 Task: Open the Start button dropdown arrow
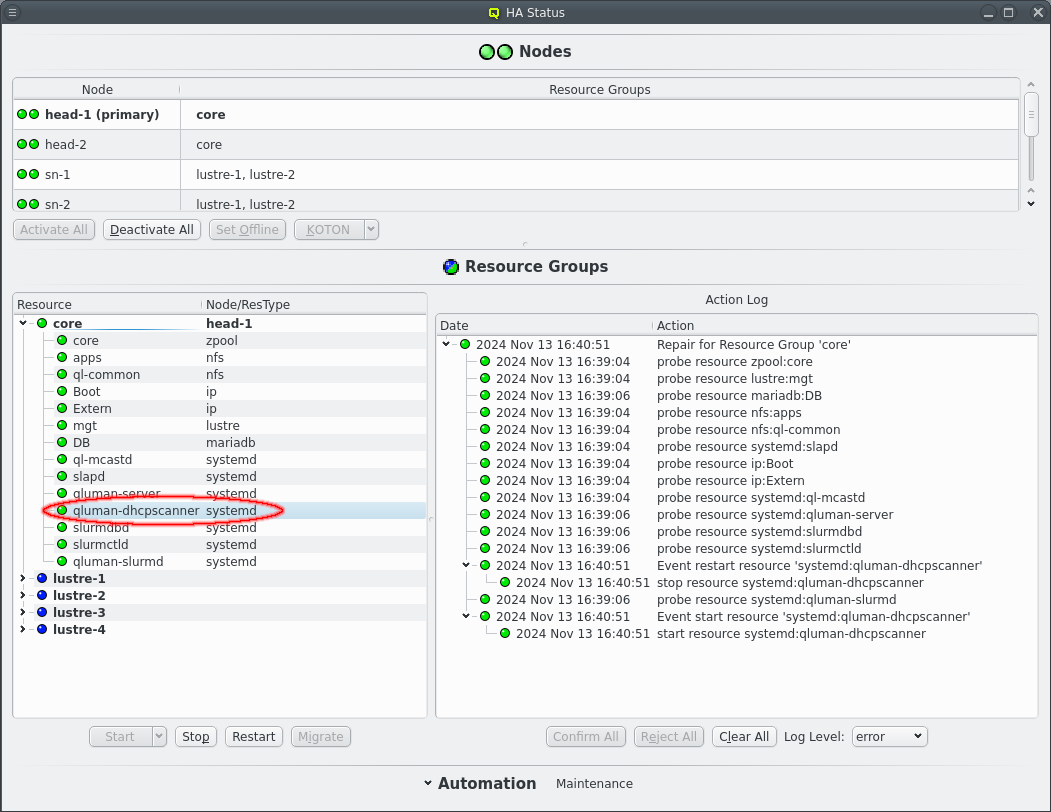[x=159, y=736]
